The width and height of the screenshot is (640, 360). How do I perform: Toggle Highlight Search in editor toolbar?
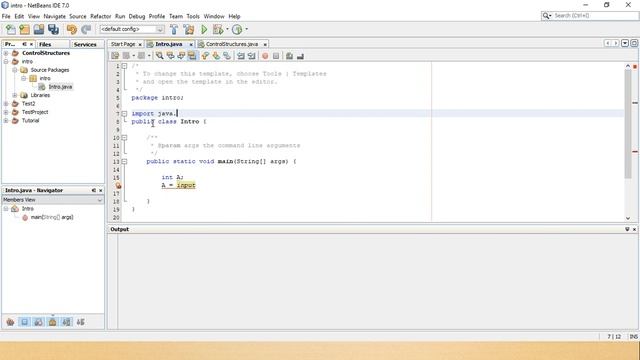pos(192,56)
